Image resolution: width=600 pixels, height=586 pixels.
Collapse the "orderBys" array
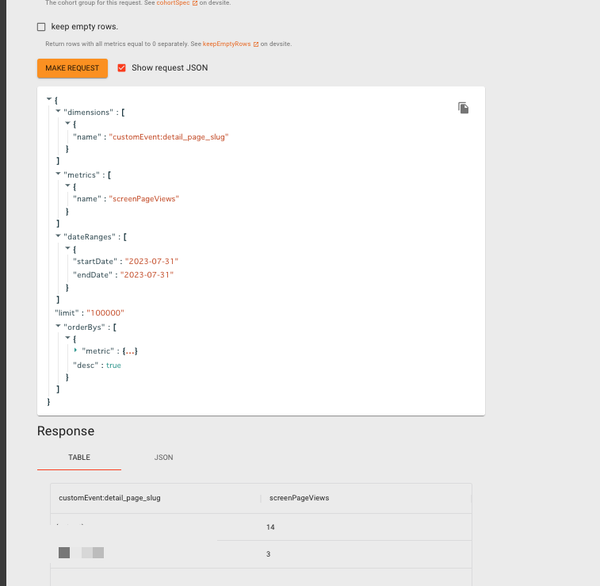[58, 326]
